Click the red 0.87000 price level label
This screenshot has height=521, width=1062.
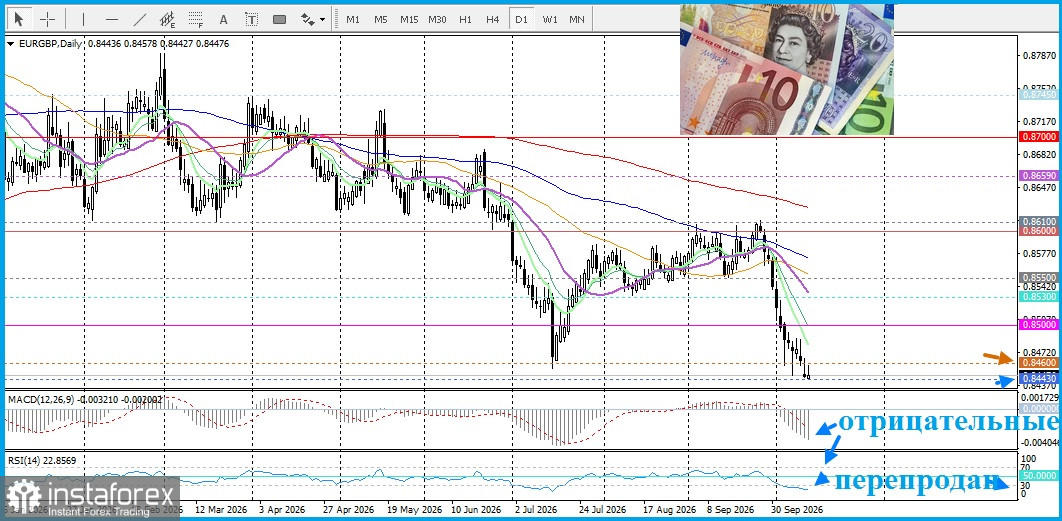pyautogui.click(x=1040, y=136)
